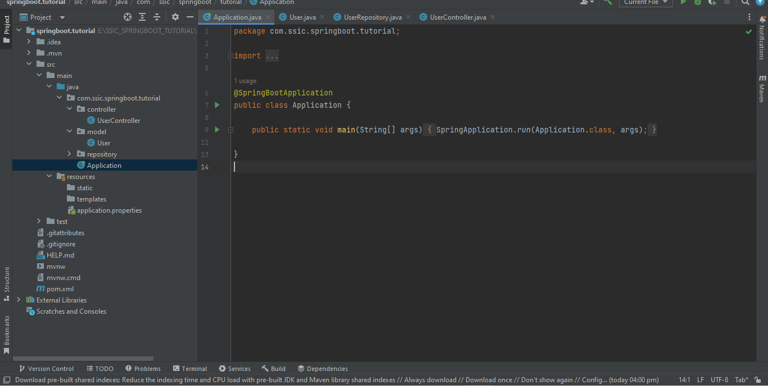Expand the .idea folder

[x=29, y=42]
